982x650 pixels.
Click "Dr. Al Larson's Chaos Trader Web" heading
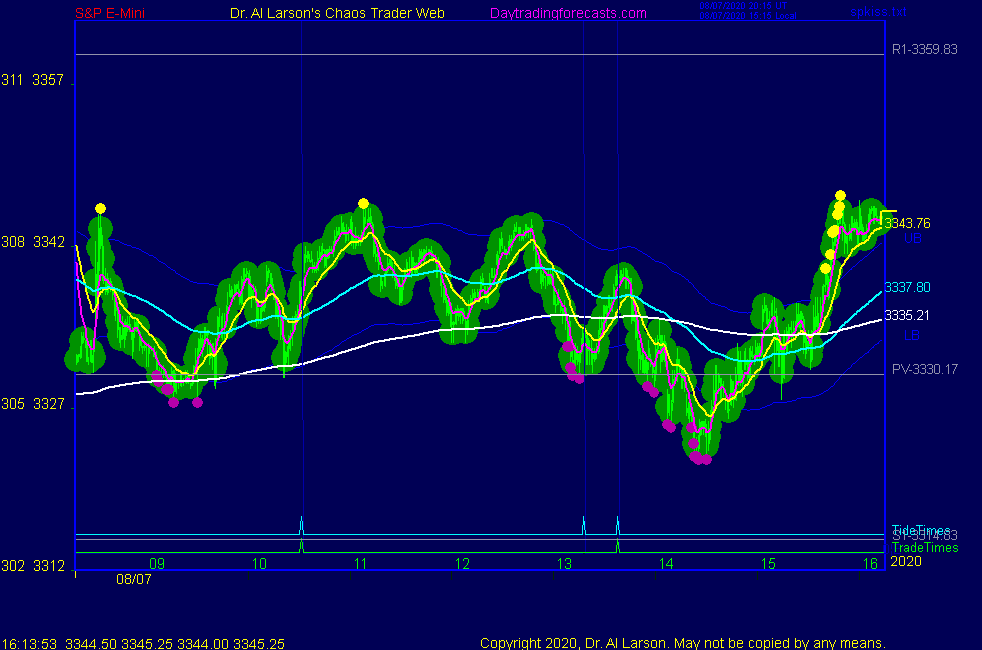pos(337,13)
